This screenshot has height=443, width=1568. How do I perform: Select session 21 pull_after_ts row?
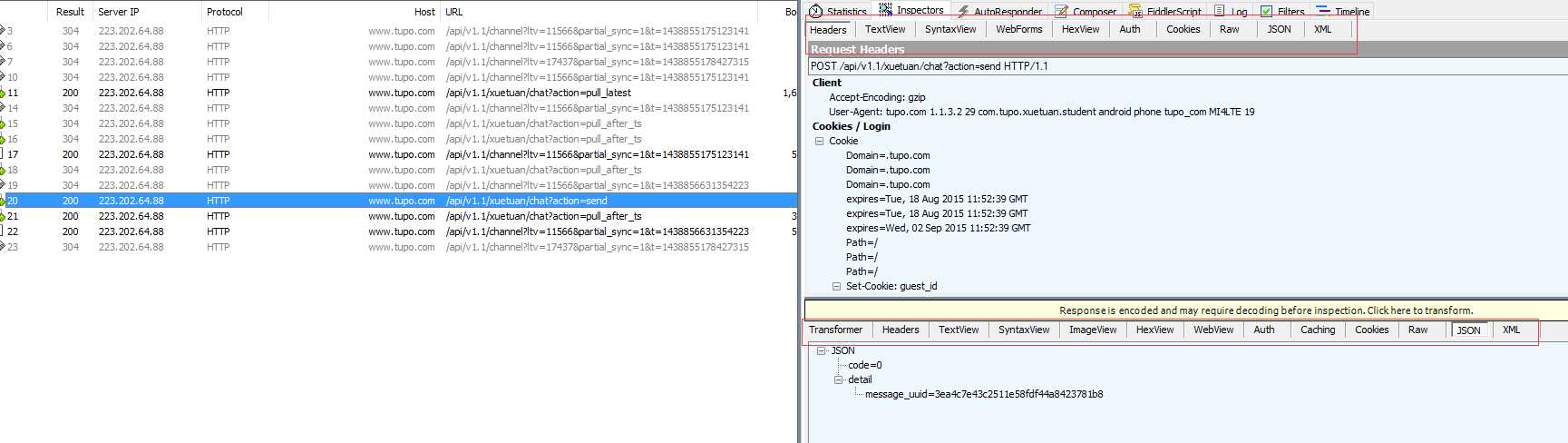pyautogui.click(x=399, y=216)
